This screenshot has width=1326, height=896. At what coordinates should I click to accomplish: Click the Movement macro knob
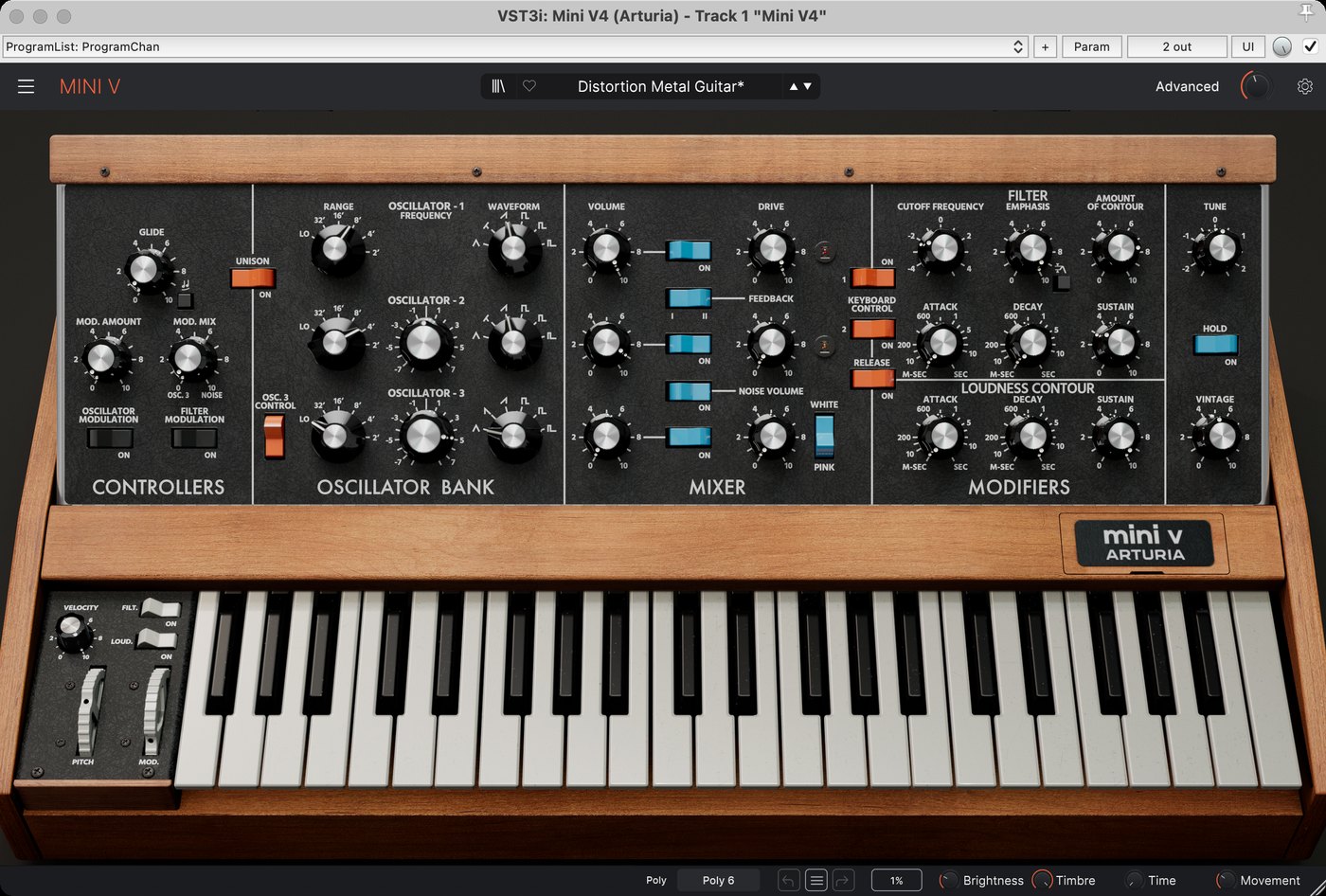click(x=1226, y=880)
